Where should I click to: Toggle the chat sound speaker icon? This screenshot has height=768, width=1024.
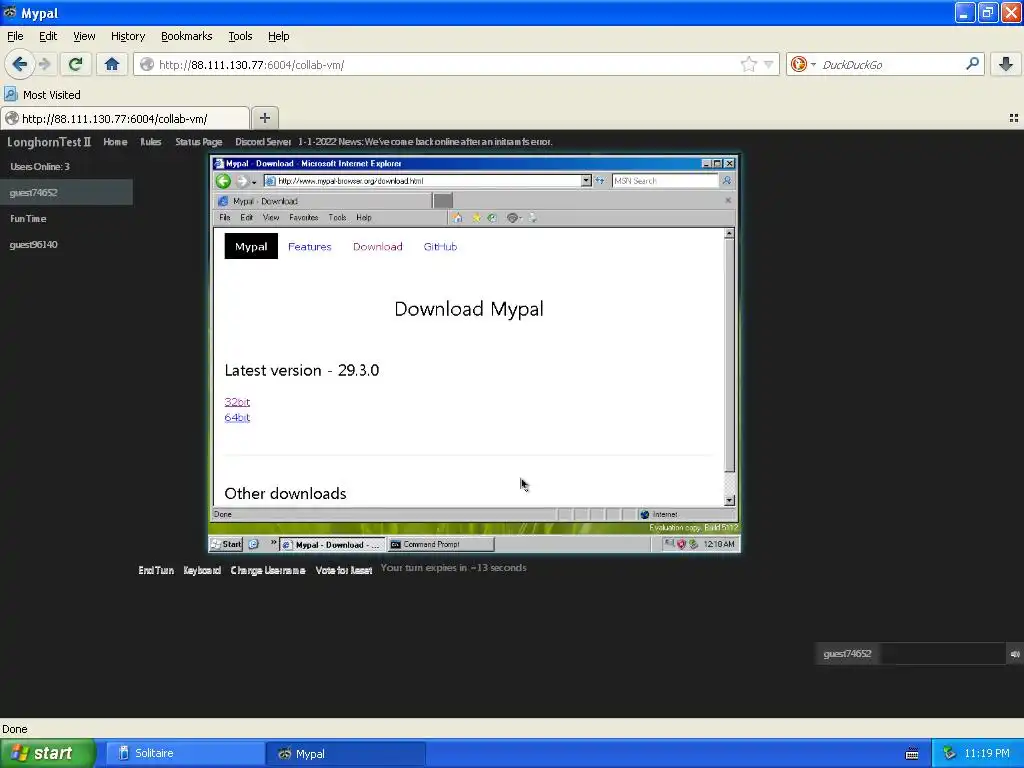(1015, 654)
